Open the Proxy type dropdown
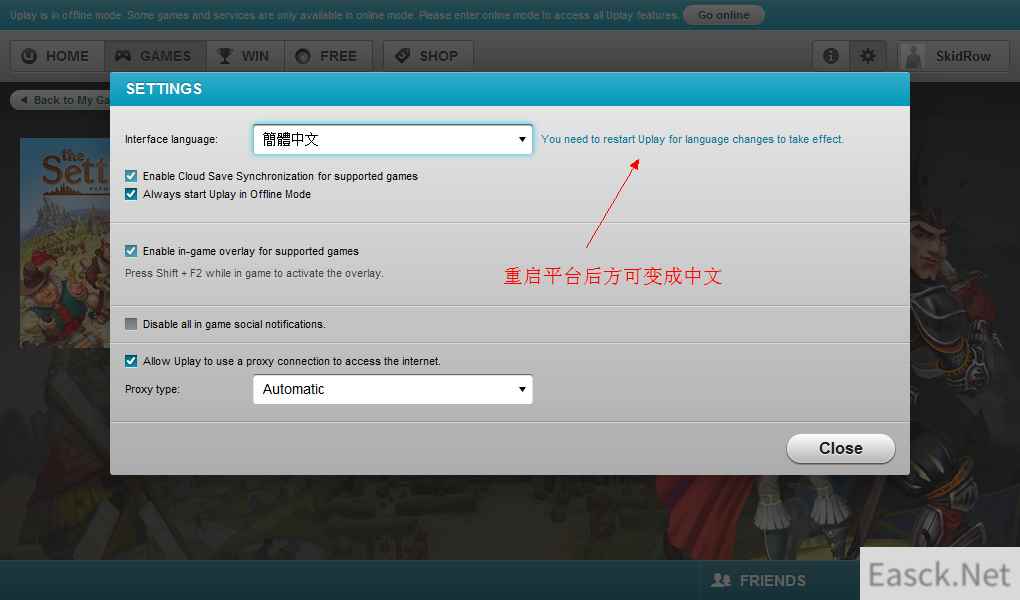1020x600 pixels. 392,389
